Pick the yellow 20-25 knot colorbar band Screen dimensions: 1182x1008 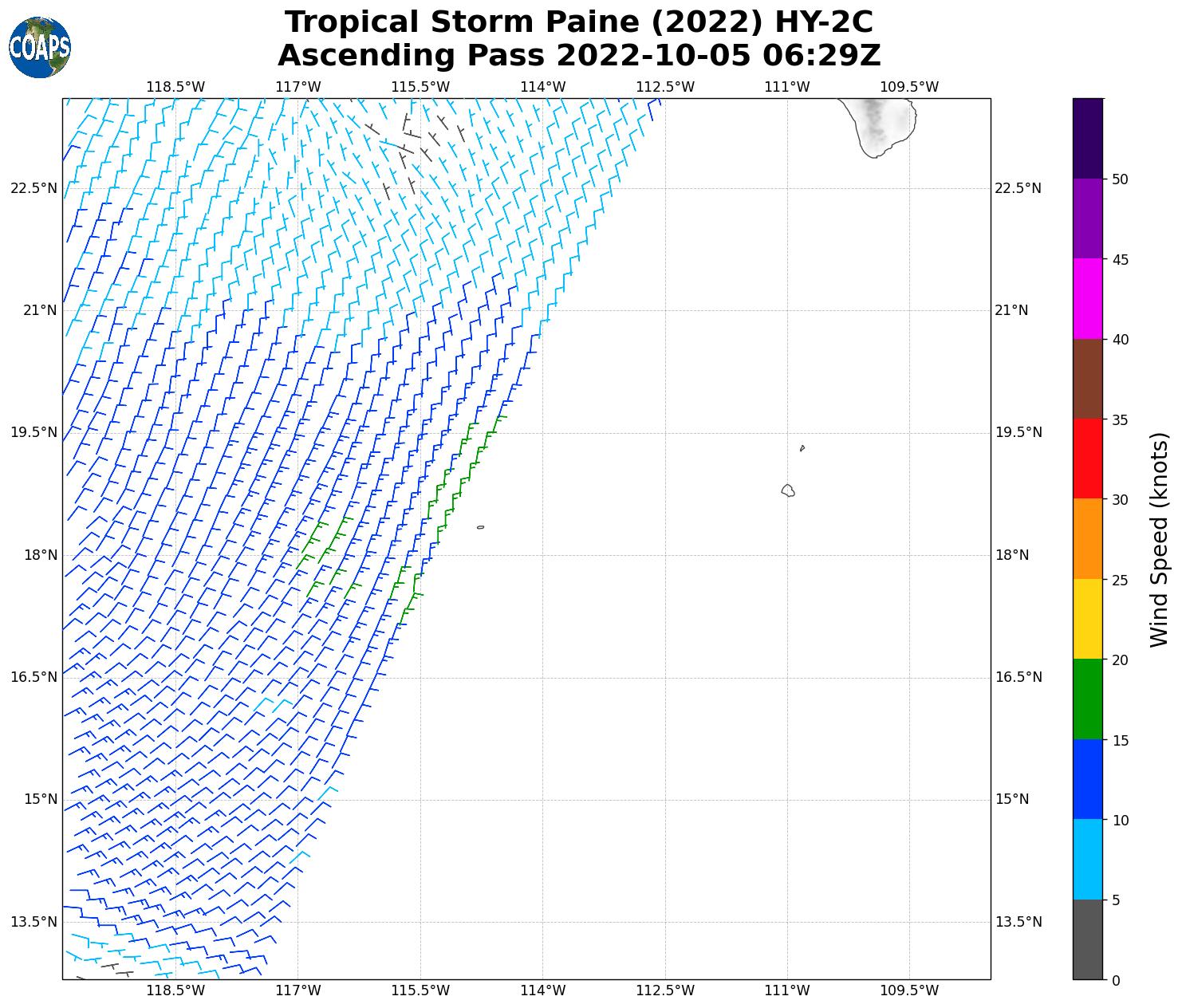1088,619
